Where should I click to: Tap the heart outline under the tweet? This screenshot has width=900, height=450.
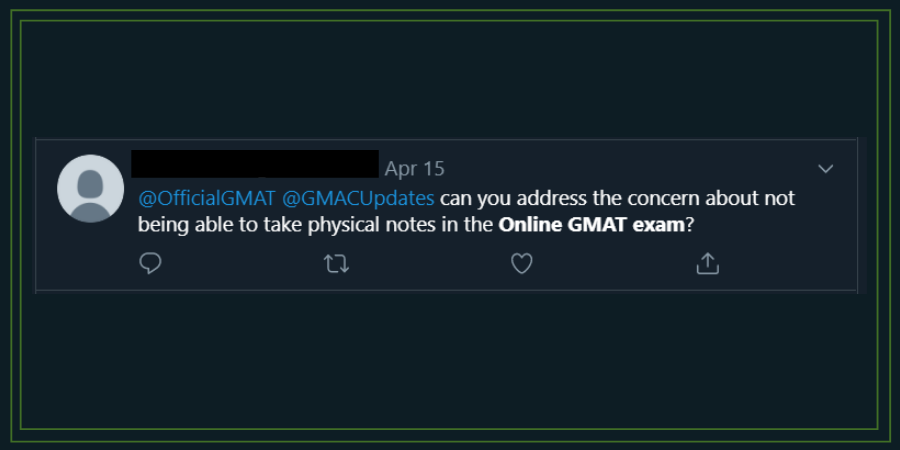pyautogui.click(x=522, y=263)
